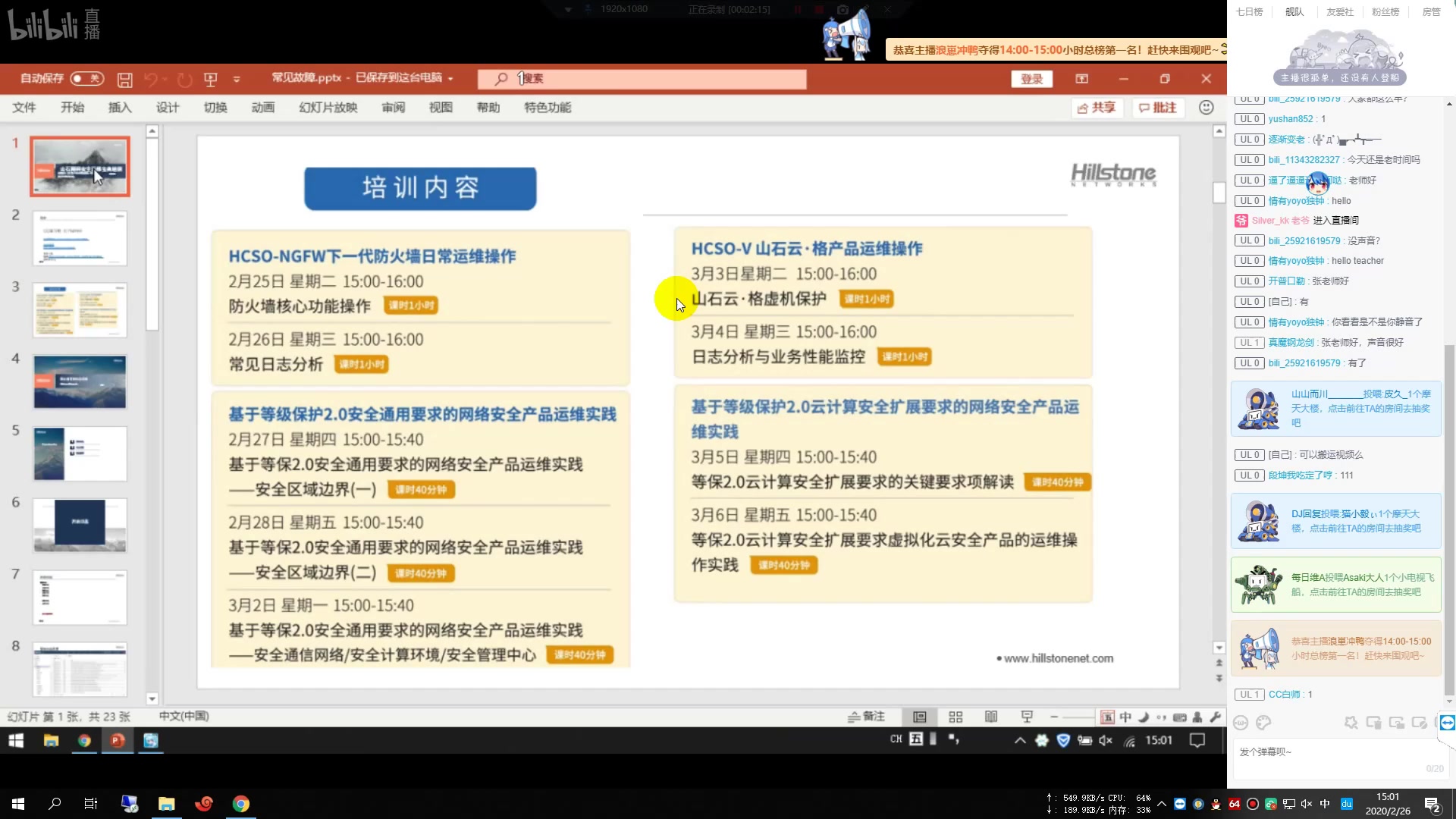Toggle the 自动保存 autosave switch
Image resolution: width=1456 pixels, height=819 pixels.
click(x=86, y=78)
